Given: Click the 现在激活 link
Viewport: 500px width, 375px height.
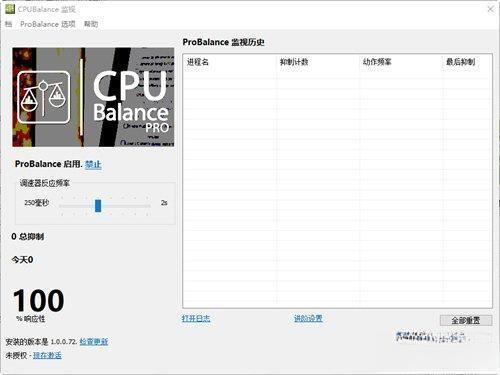Looking at the screenshot, I should click(47, 355).
